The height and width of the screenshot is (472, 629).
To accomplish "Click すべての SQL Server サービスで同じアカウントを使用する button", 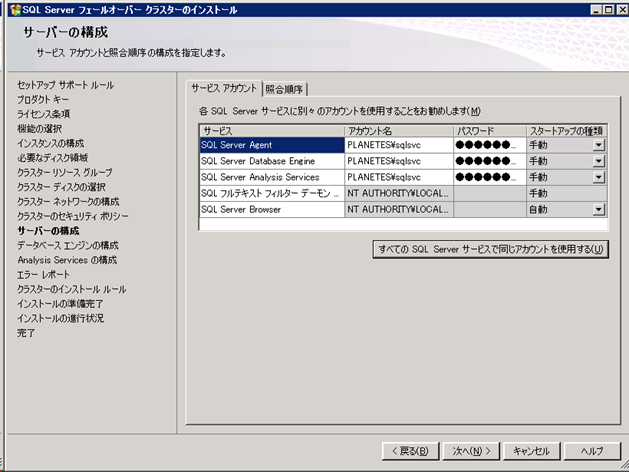I will pos(491,249).
